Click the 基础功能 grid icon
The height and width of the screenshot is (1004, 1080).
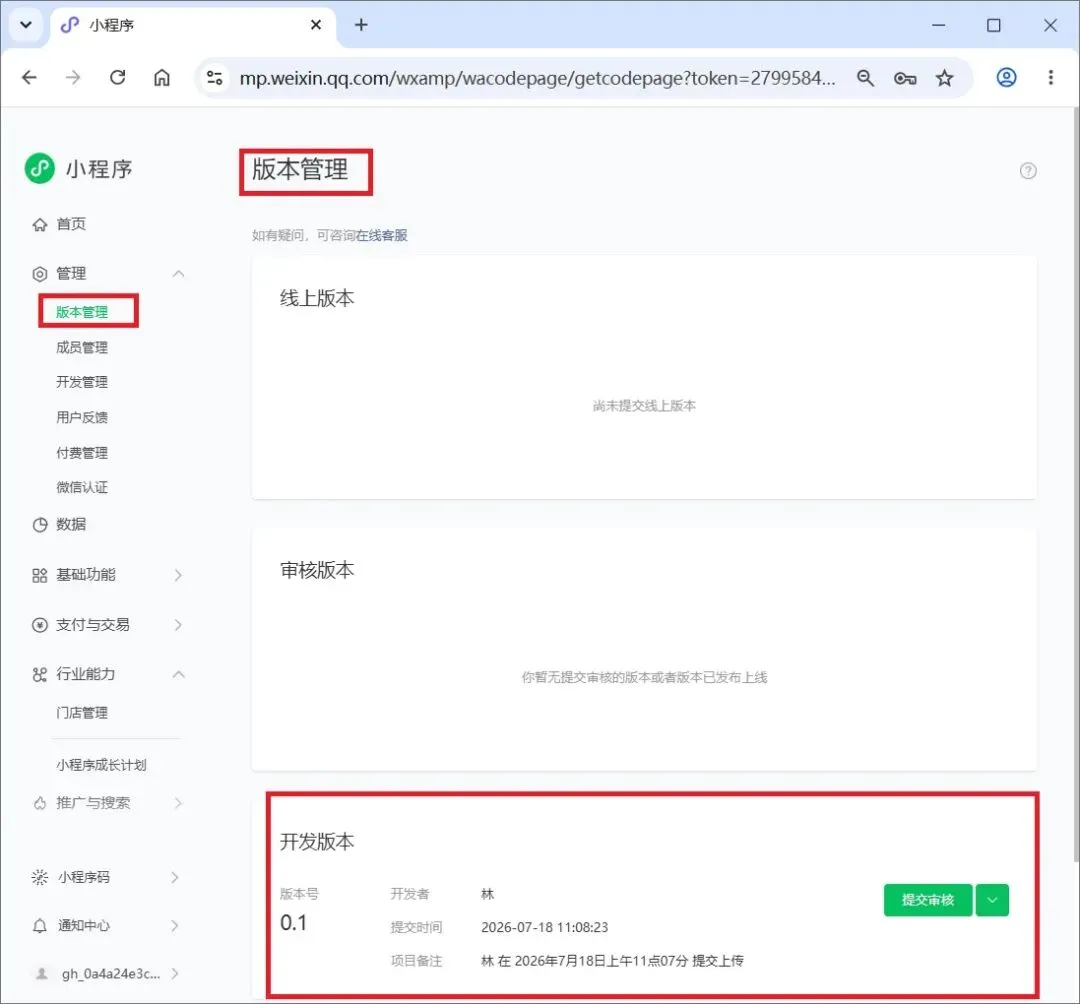tap(39, 575)
